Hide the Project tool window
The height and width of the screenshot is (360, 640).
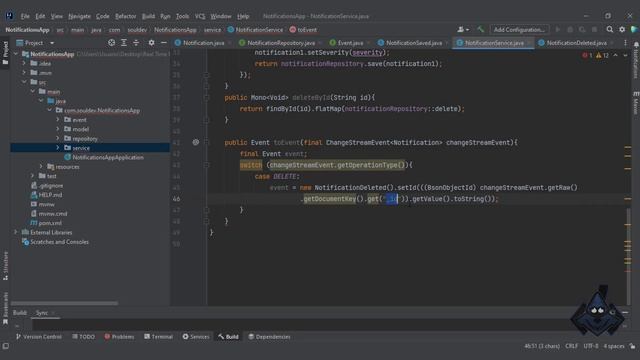pos(164,42)
